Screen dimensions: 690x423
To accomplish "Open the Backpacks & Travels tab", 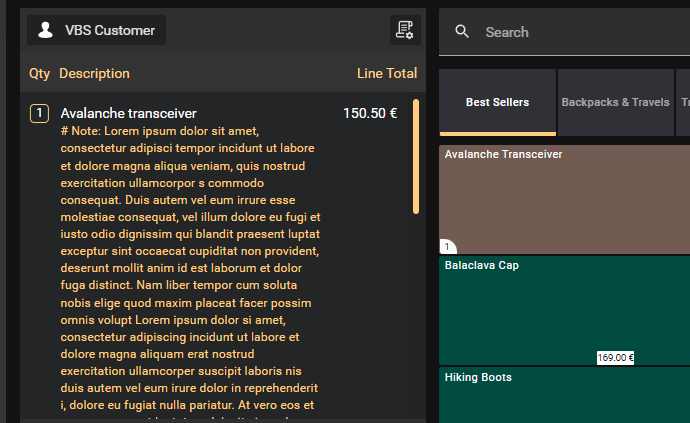I will point(615,102).
